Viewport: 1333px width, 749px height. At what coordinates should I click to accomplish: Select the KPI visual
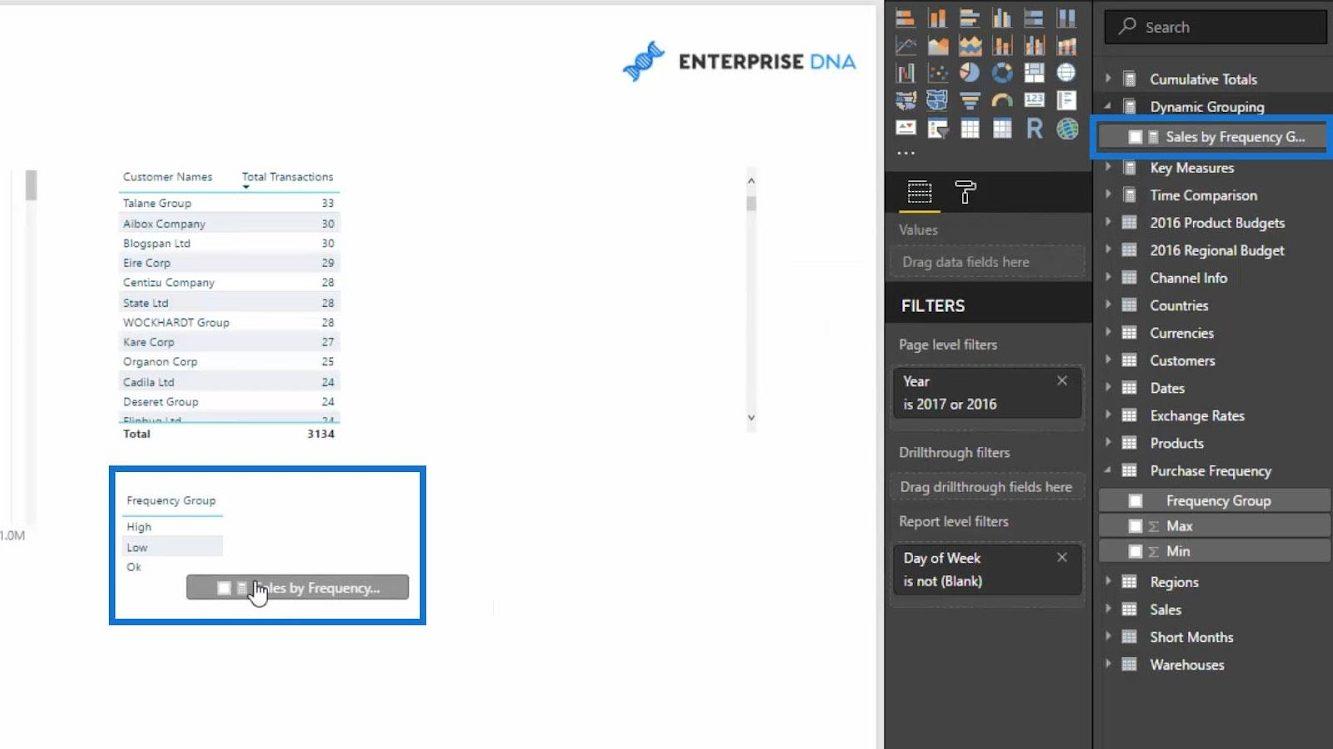pos(905,128)
